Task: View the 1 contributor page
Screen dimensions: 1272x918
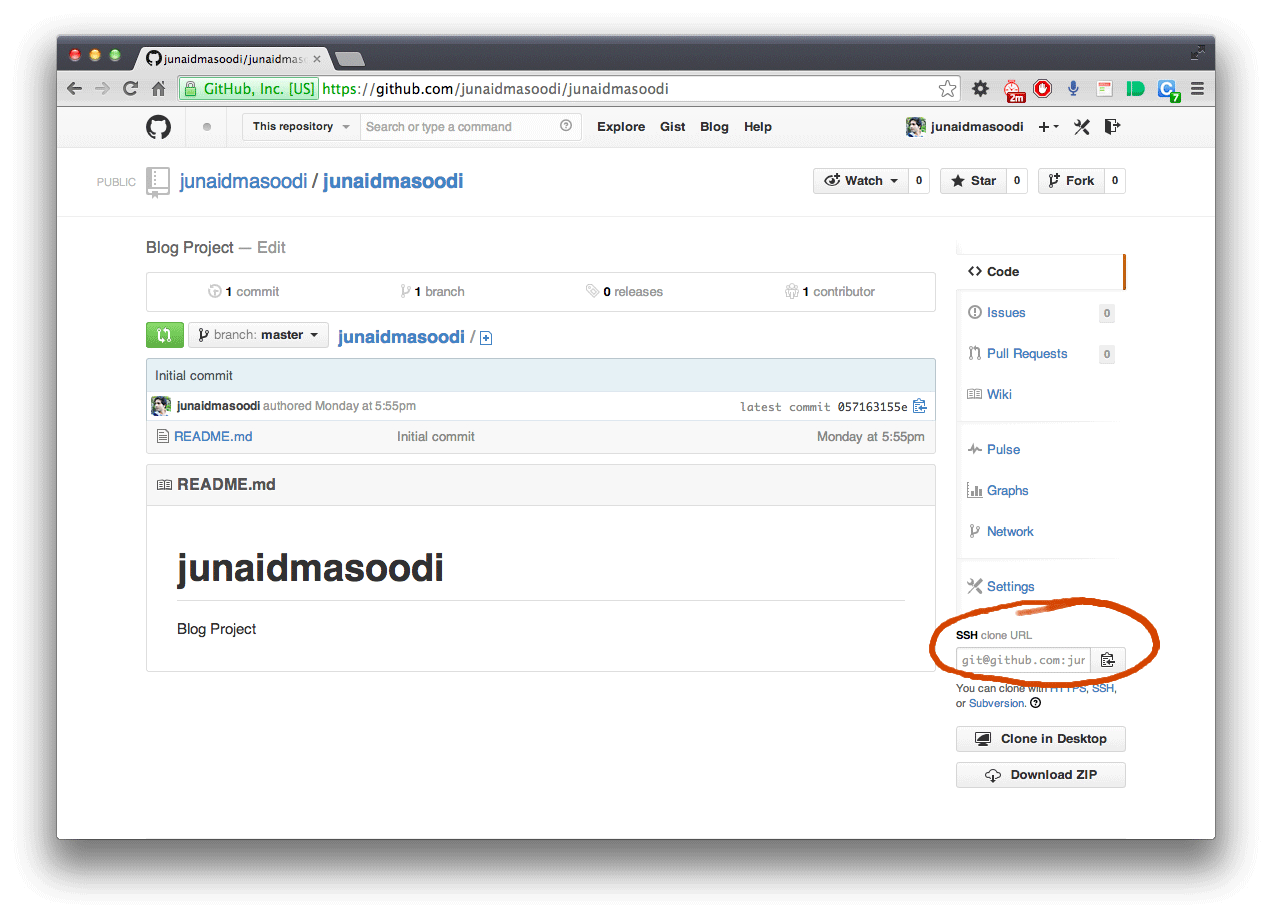Action: tap(830, 292)
